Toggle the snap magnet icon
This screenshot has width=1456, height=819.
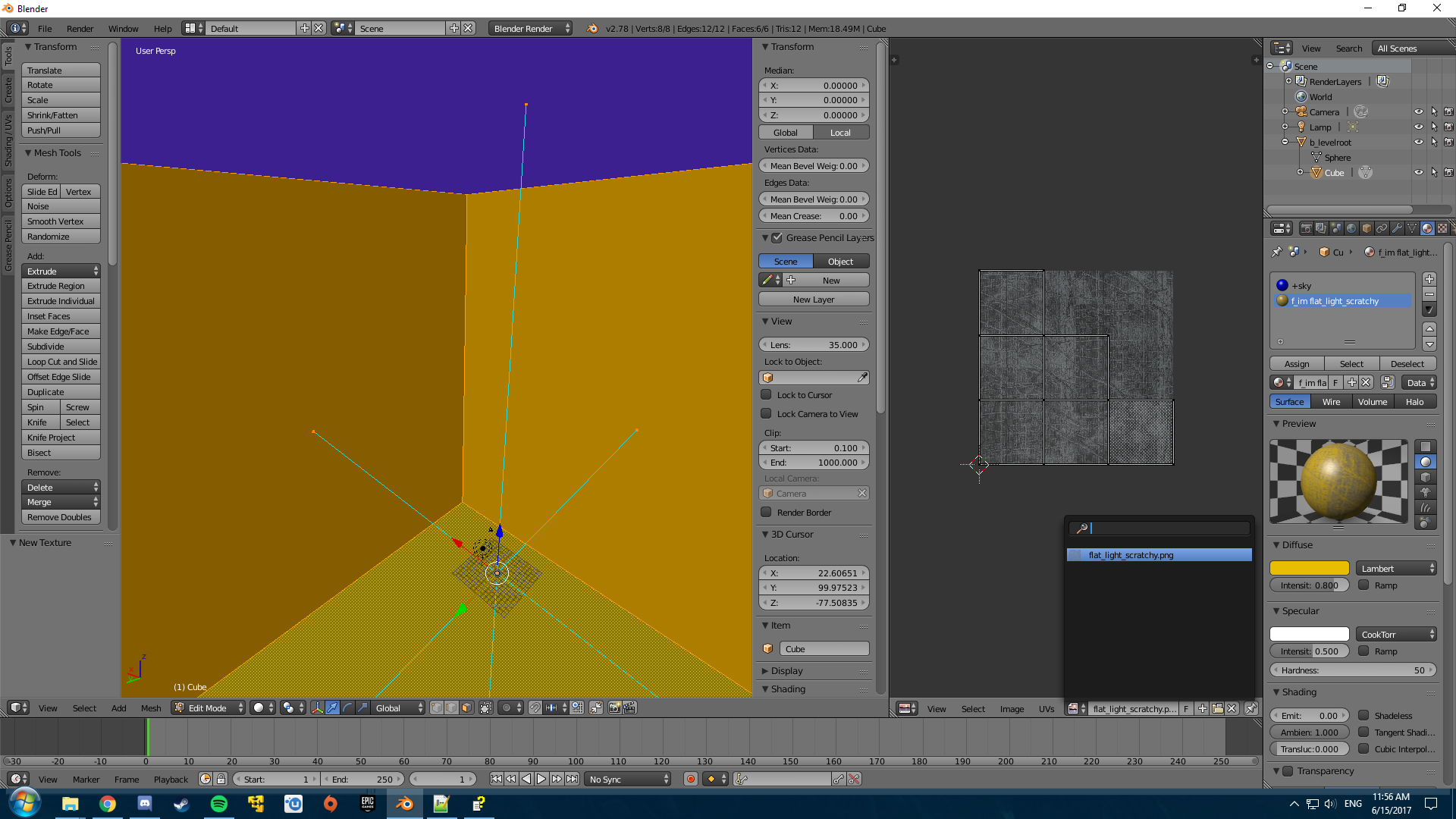click(x=535, y=708)
